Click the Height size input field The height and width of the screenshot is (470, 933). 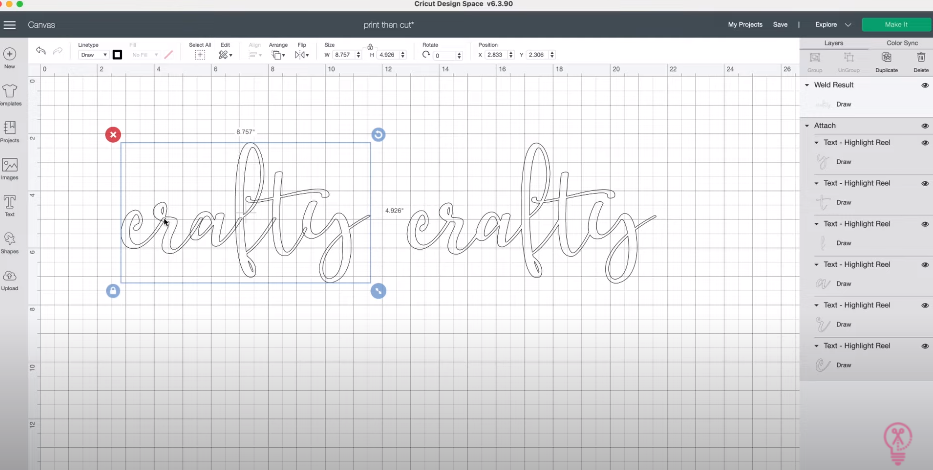(x=387, y=55)
